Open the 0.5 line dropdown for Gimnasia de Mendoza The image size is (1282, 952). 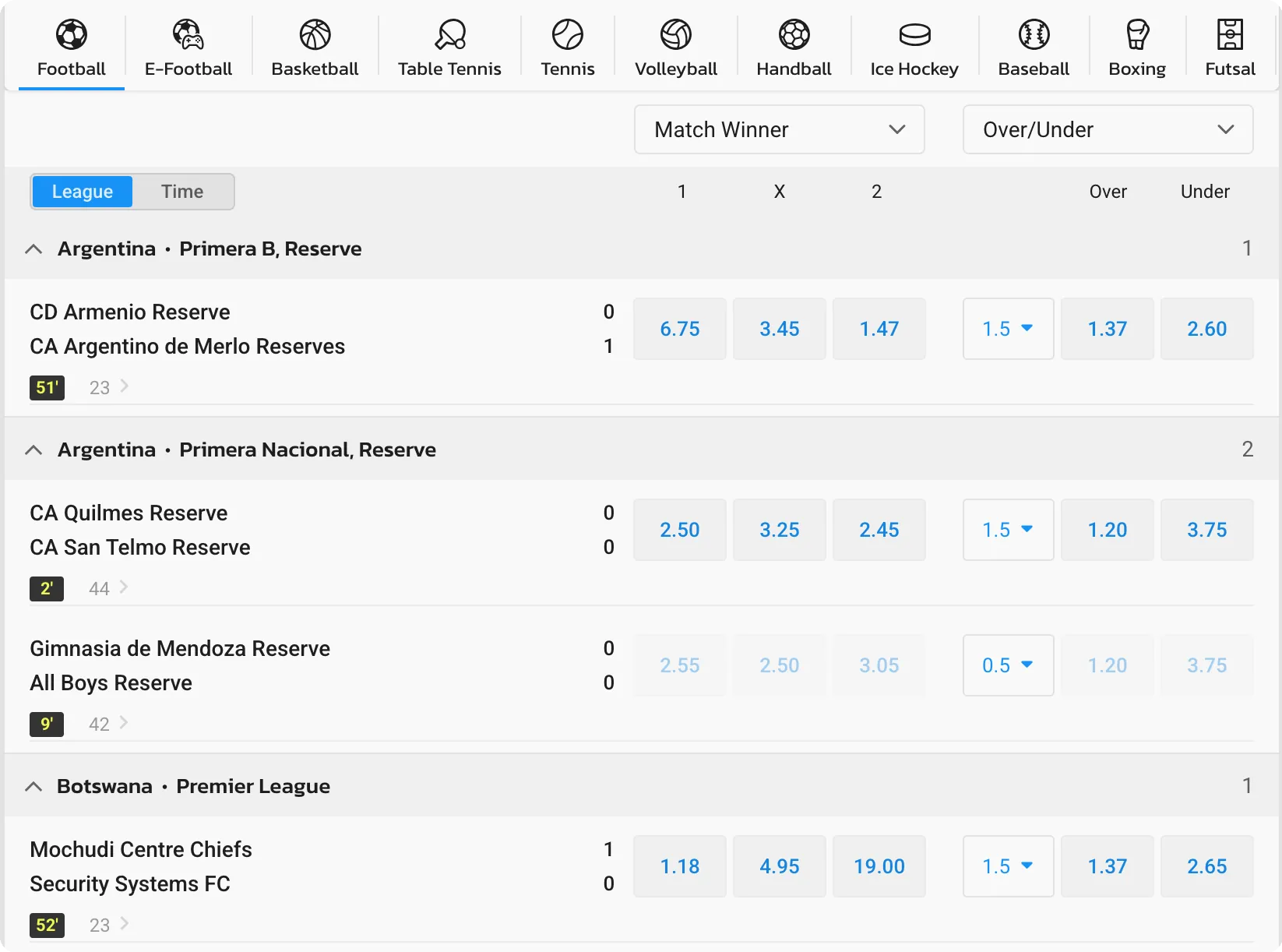tap(1009, 665)
